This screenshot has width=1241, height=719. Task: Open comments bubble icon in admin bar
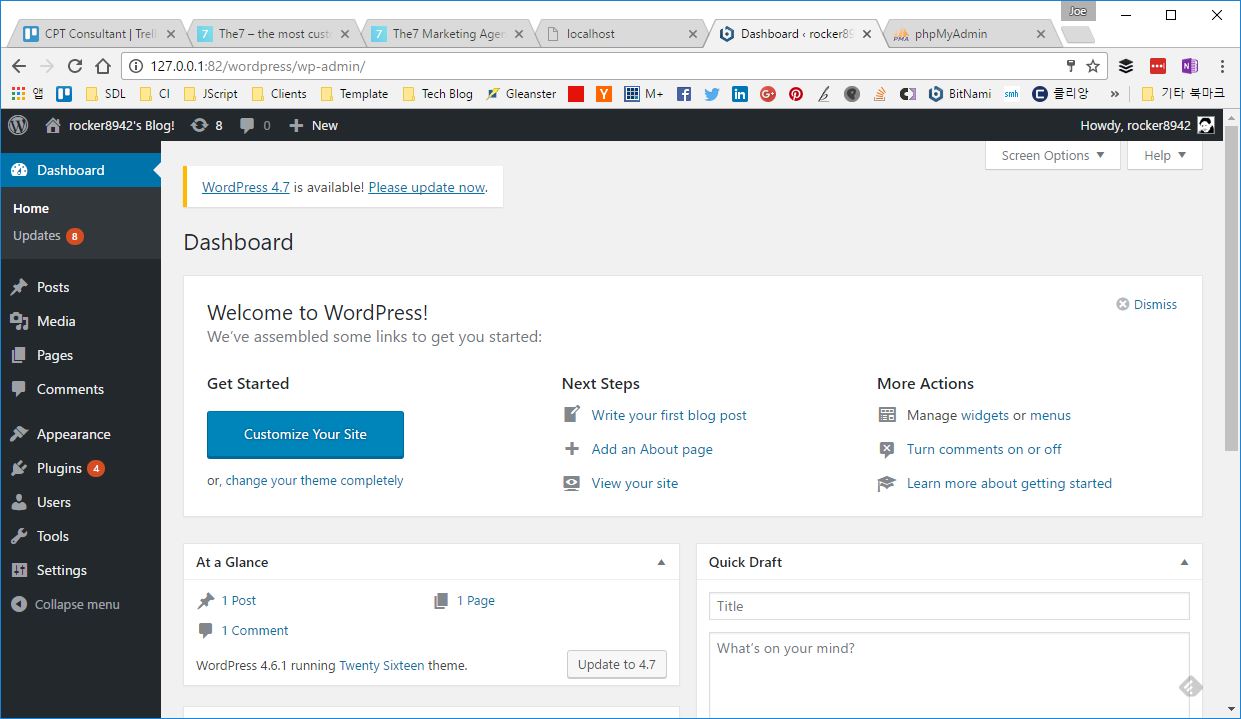(254, 125)
